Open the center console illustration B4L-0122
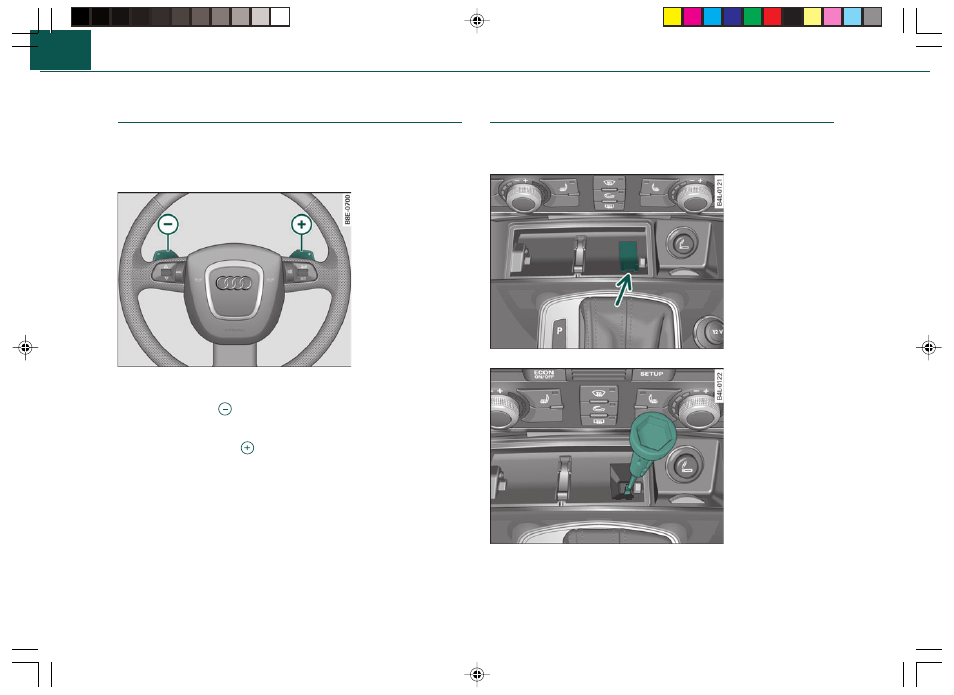 607,456
